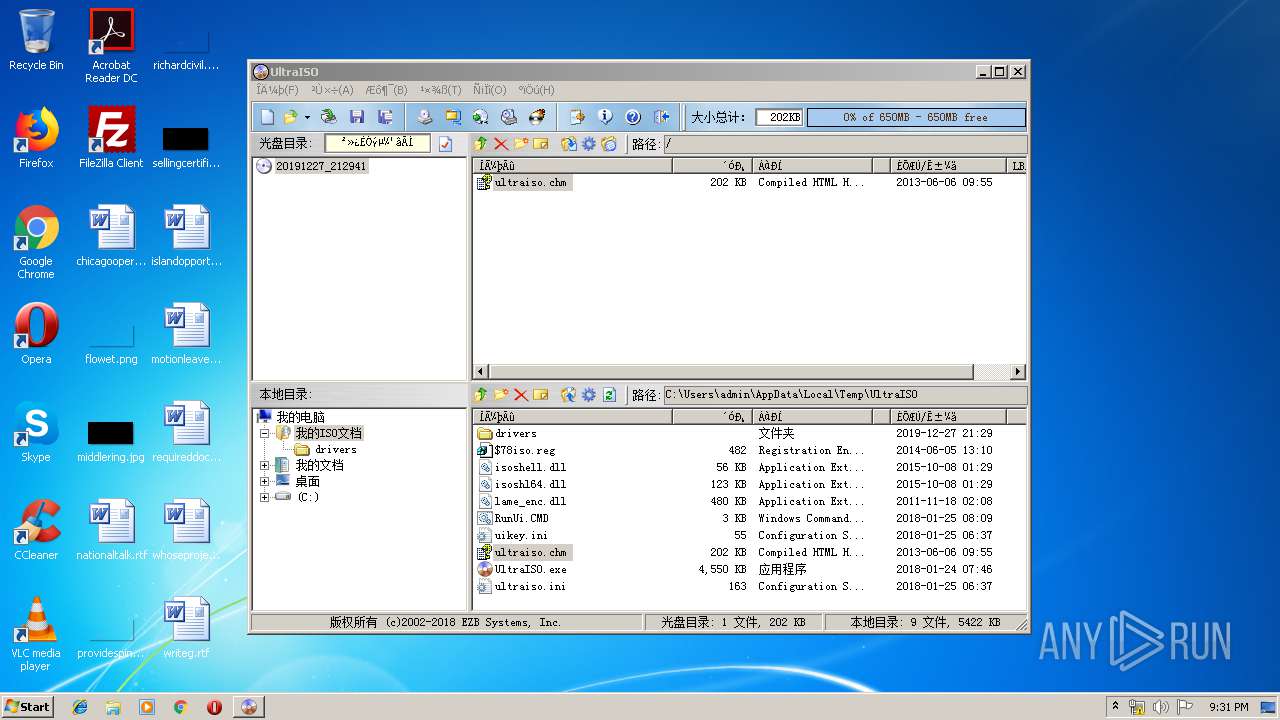Click the gear icon in local pane toolbar
This screenshot has width=1280, height=720.
coord(589,395)
